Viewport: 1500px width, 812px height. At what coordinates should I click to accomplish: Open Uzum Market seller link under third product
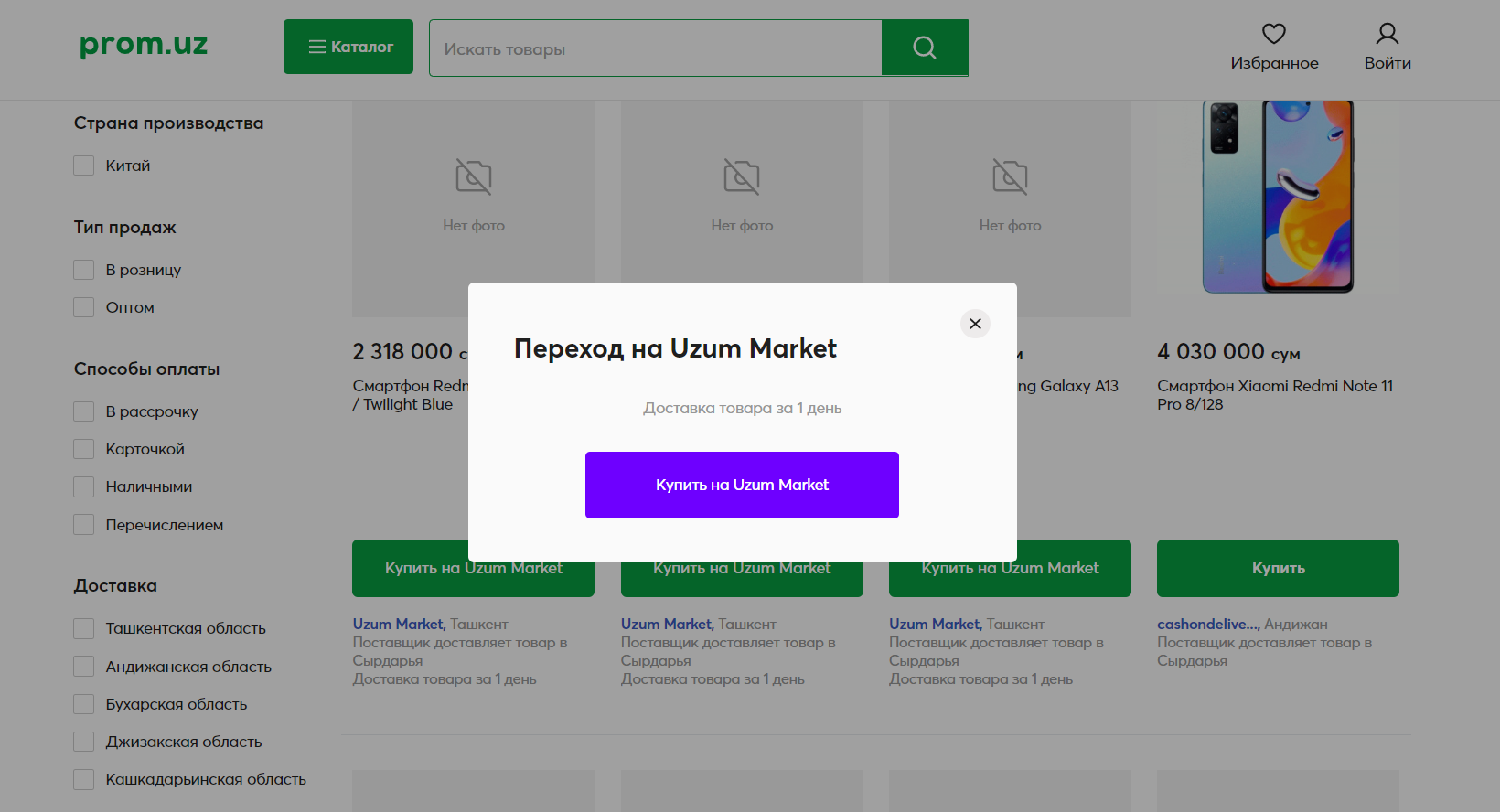(x=935, y=624)
